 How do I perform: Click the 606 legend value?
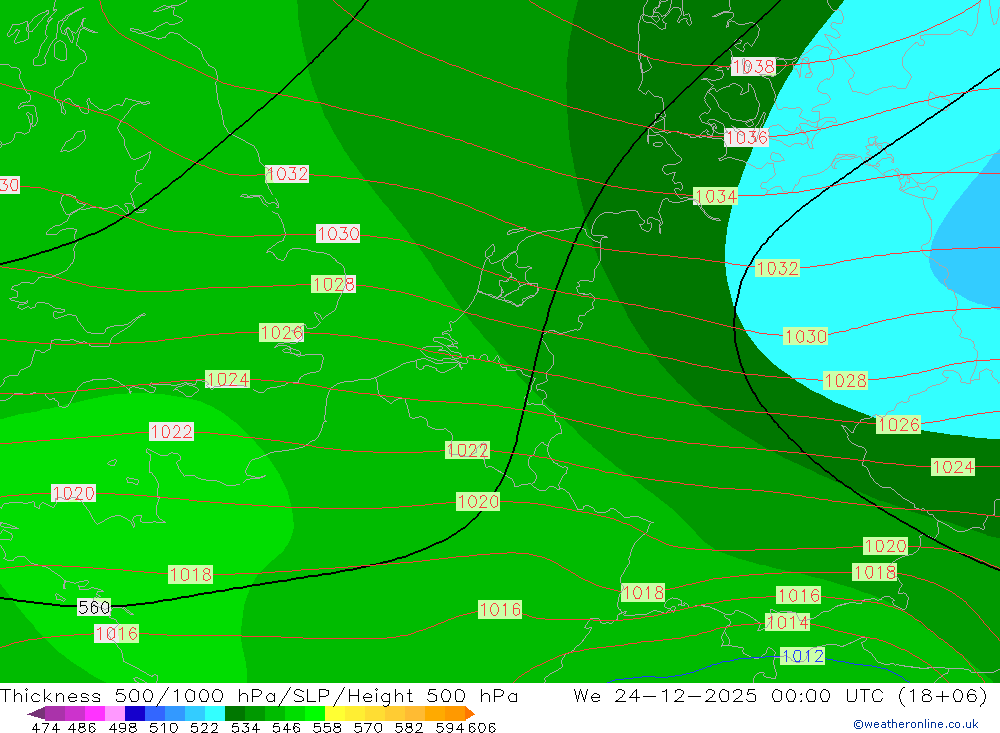482,728
